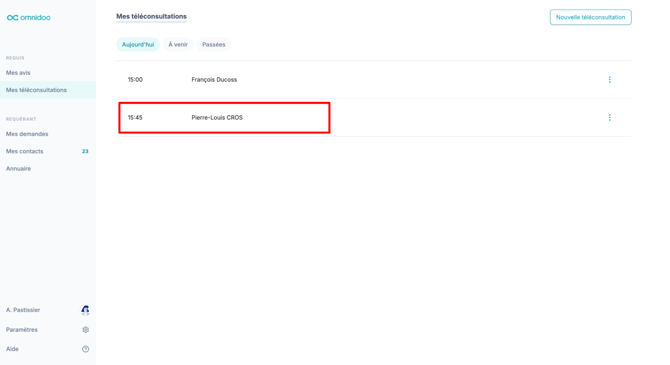Switch to the Passées tab
This screenshot has width=670, height=365.
[214, 44]
